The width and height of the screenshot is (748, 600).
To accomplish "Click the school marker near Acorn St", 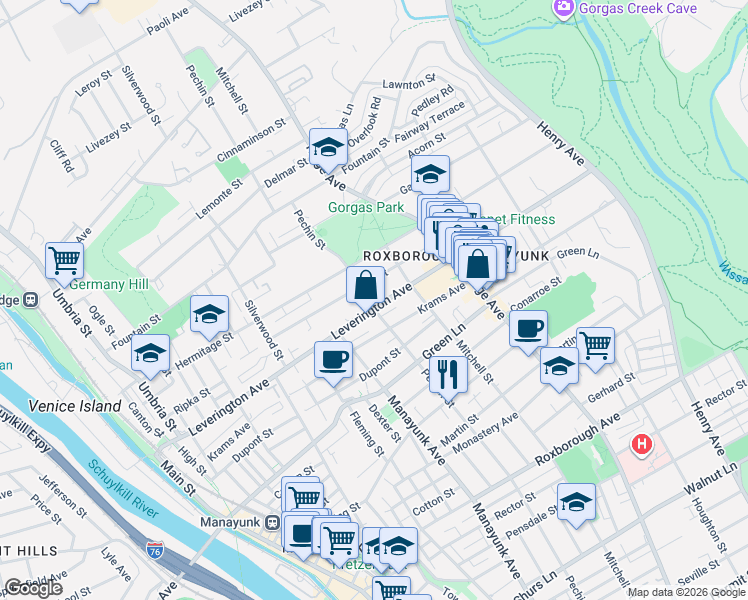I will (x=430, y=175).
